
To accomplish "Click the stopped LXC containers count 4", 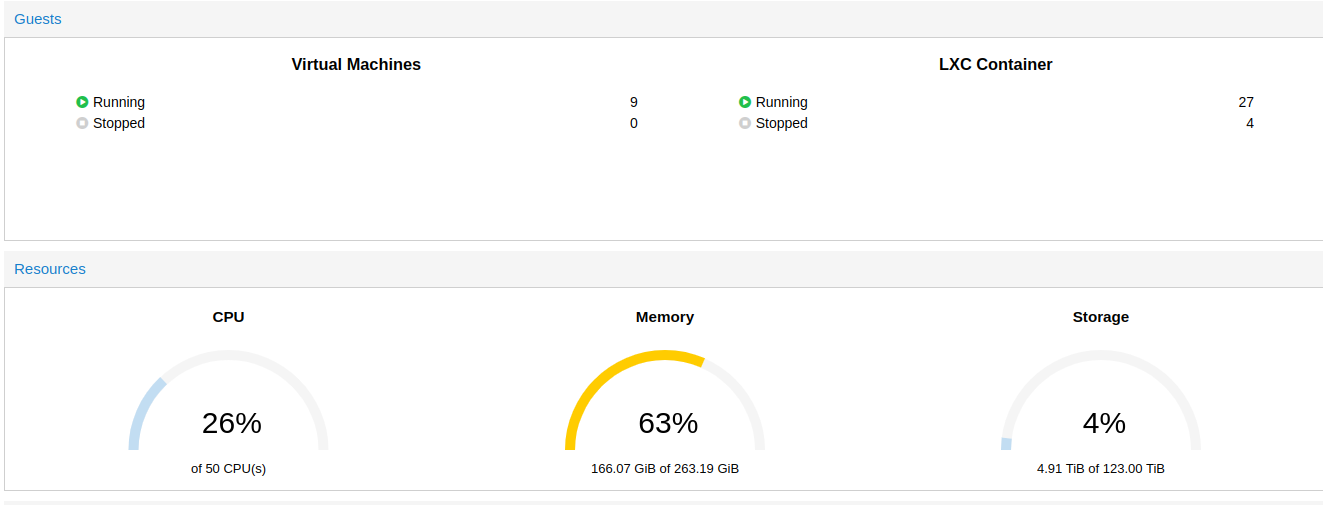I will click(1250, 123).
